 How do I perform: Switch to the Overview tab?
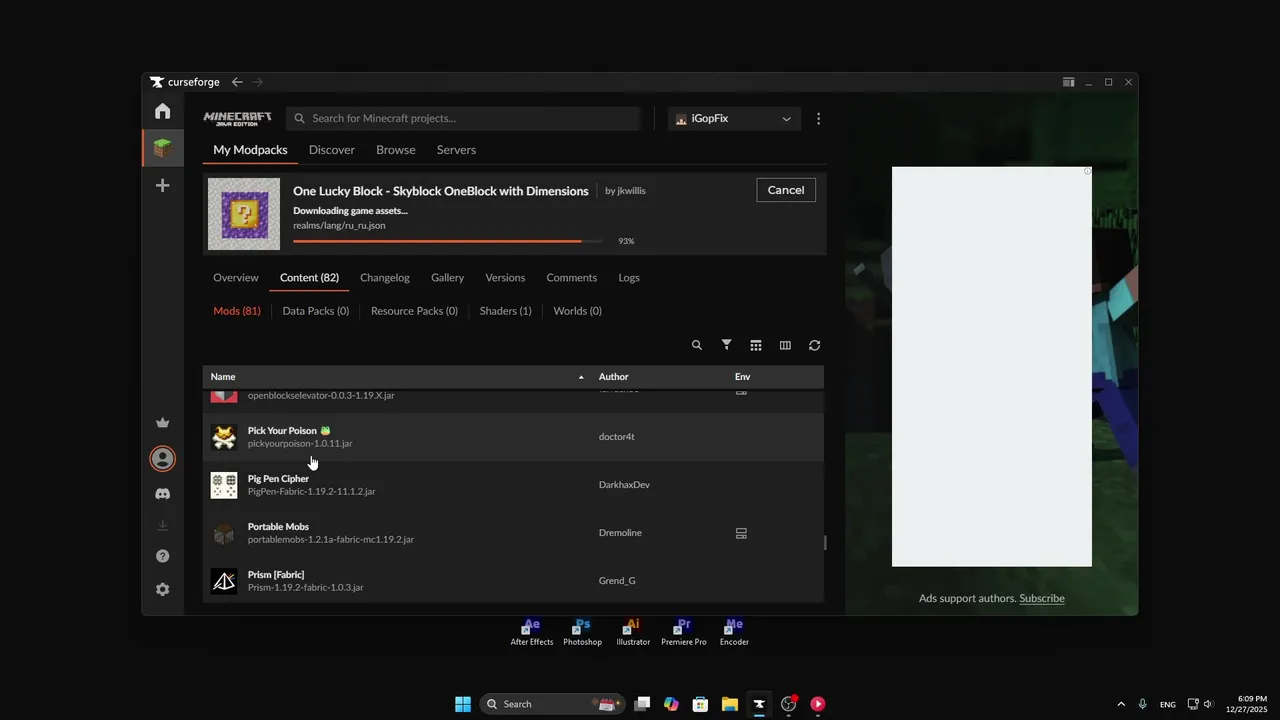[236, 278]
